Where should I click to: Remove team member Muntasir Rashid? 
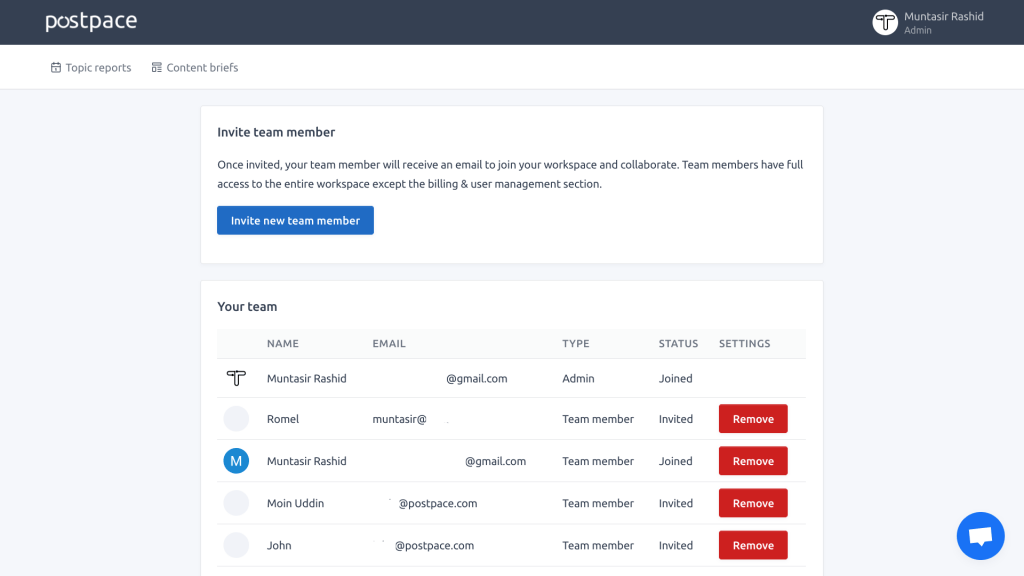[x=753, y=461]
